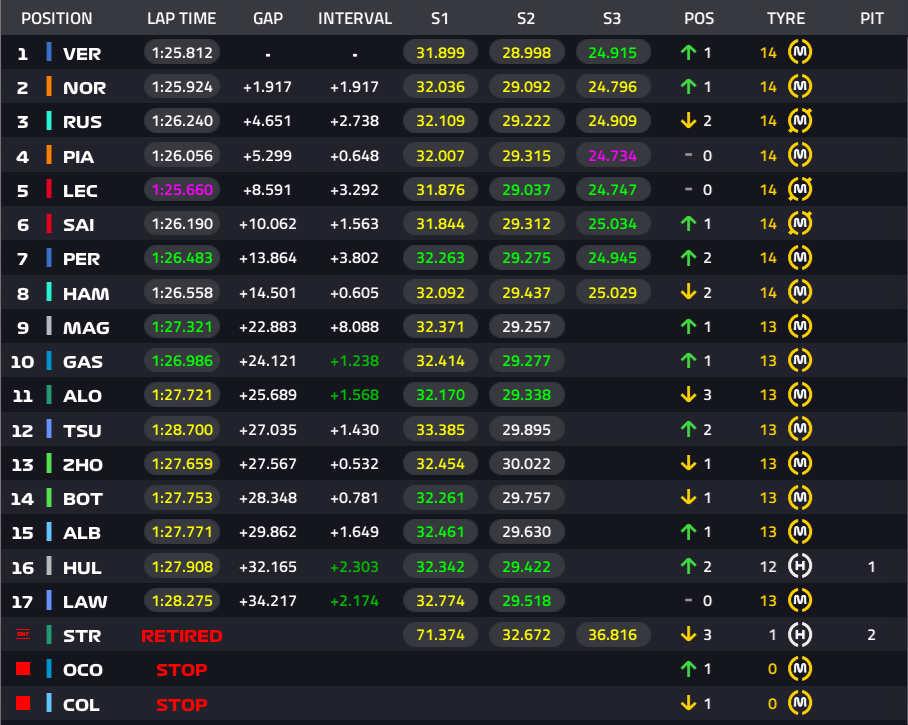Screen dimensions: 908x725
Task: Click the medium tyre icon in SAI row
Action: tap(800, 224)
